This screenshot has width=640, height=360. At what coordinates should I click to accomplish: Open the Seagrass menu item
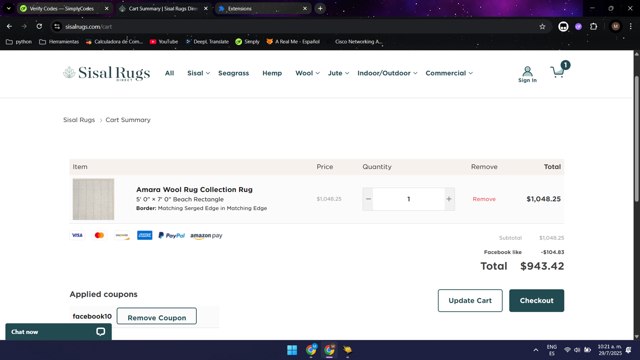click(x=233, y=73)
